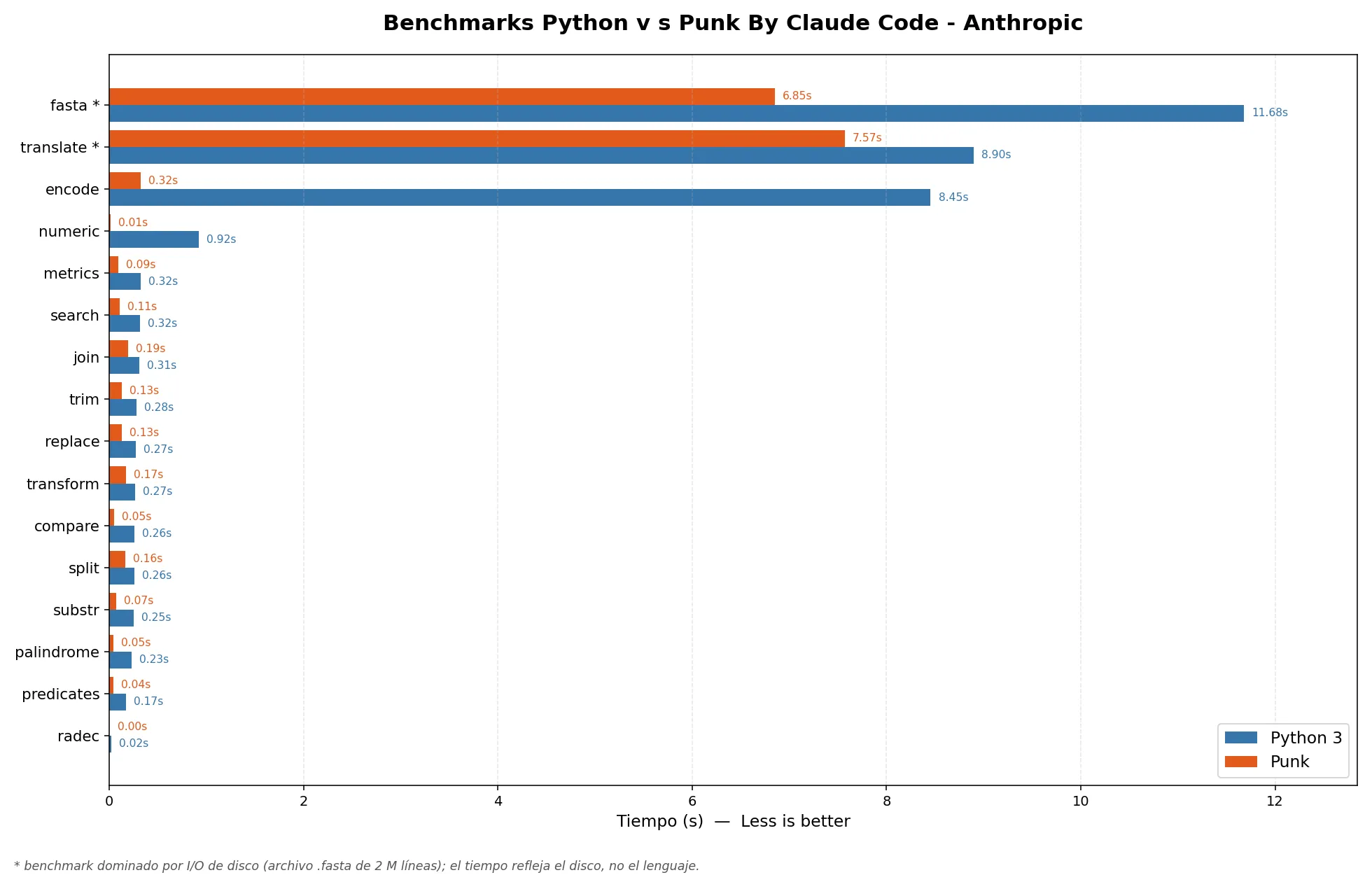
Task: Click the '0.11s' value label
Action: click(142, 307)
